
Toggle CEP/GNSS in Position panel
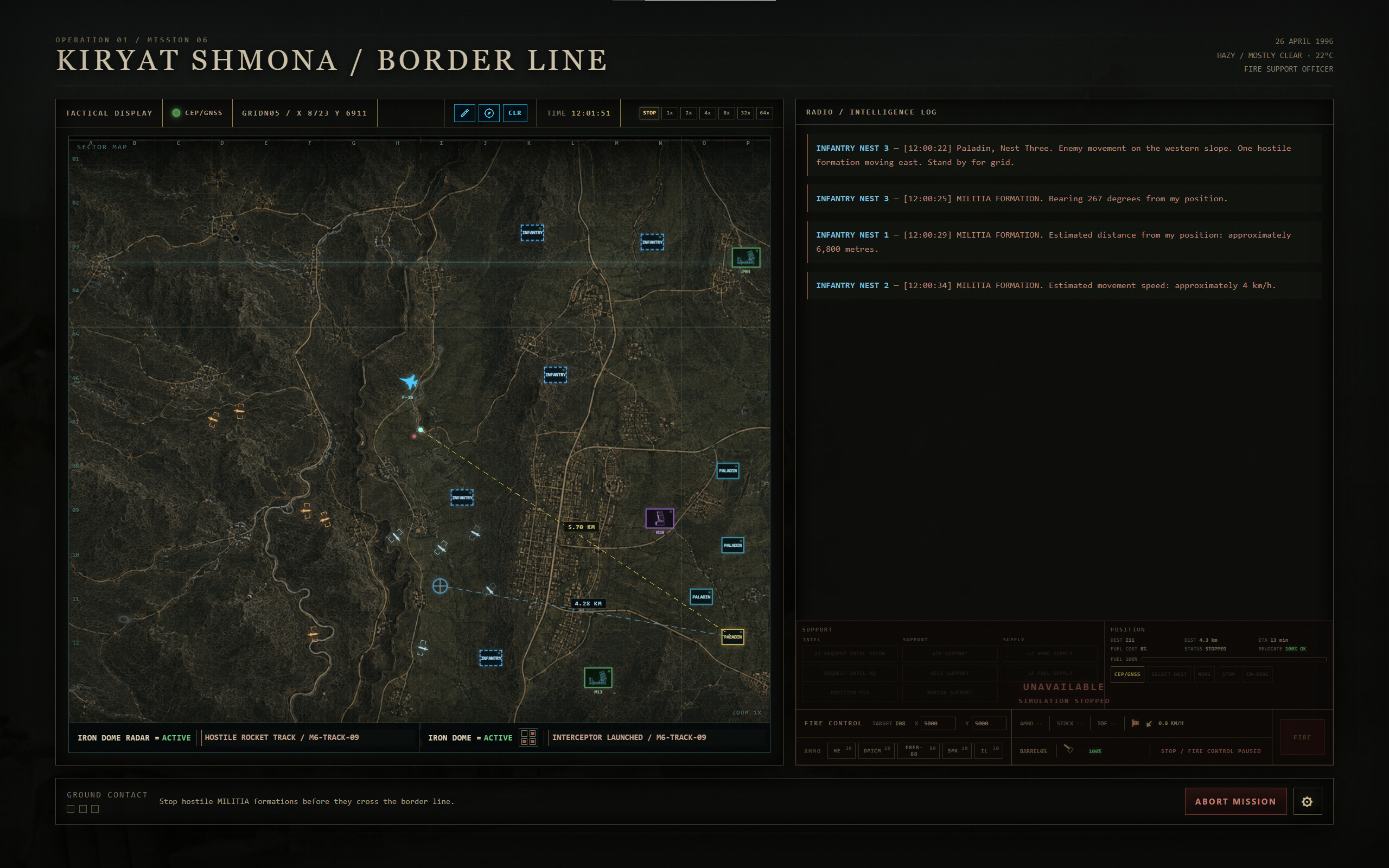tap(1127, 674)
